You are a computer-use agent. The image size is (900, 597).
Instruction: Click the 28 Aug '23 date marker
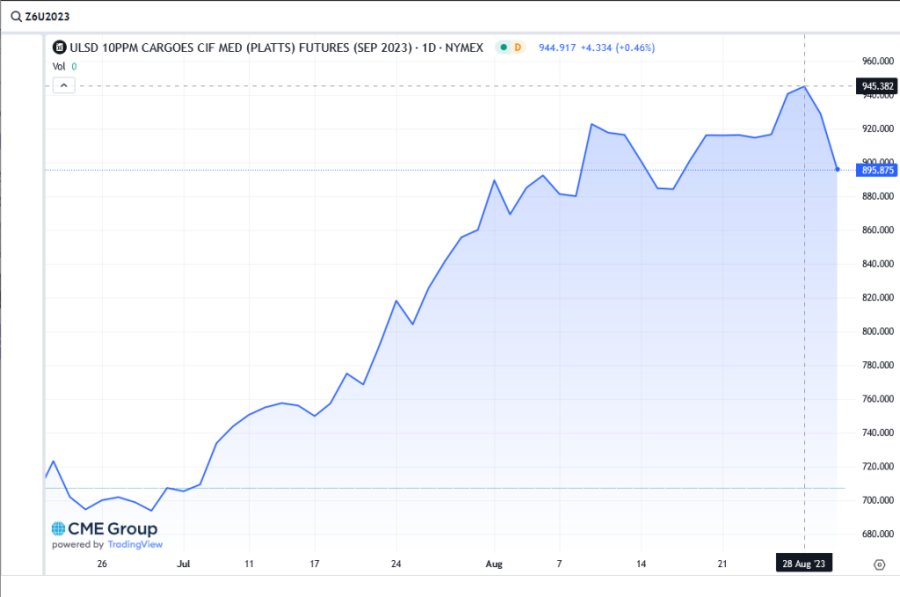click(x=805, y=564)
